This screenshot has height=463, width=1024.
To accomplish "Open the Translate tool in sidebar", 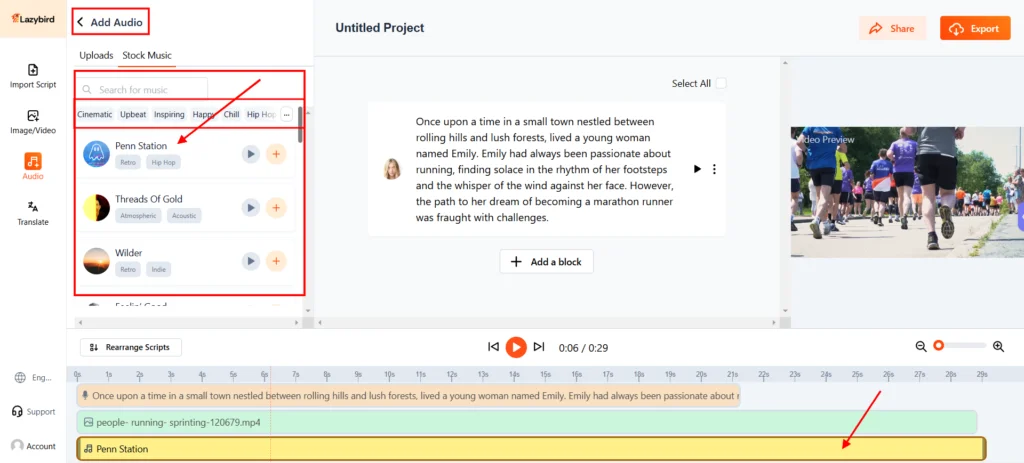I will 33,212.
